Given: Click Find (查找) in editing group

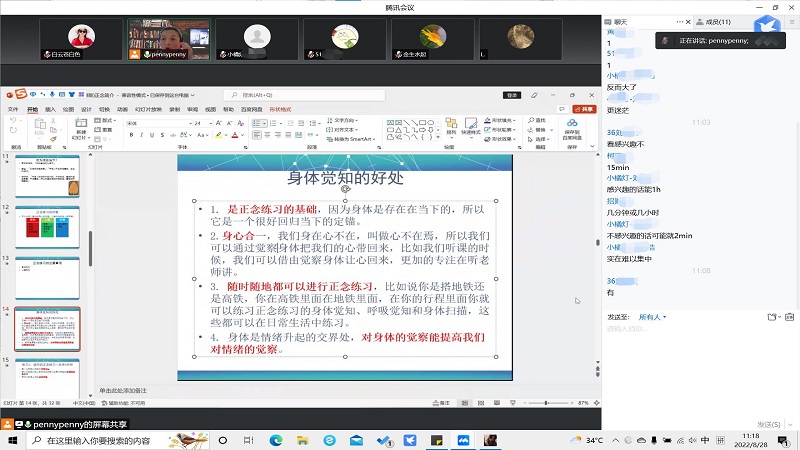Looking at the screenshot, I should 537,120.
